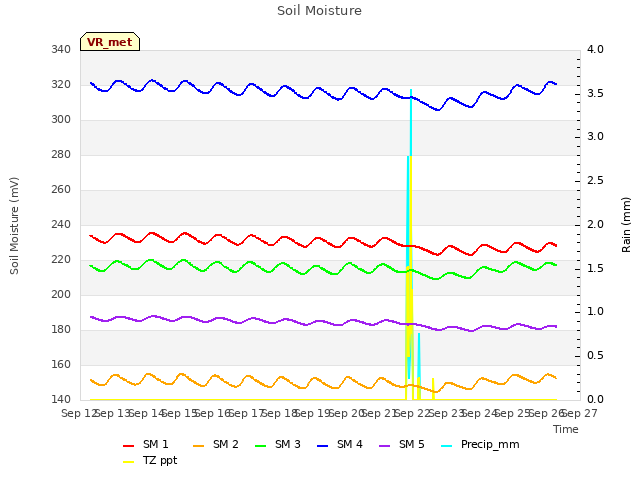Click the SM 1 red legend swatch
The height and width of the screenshot is (480, 640).
[129, 446]
